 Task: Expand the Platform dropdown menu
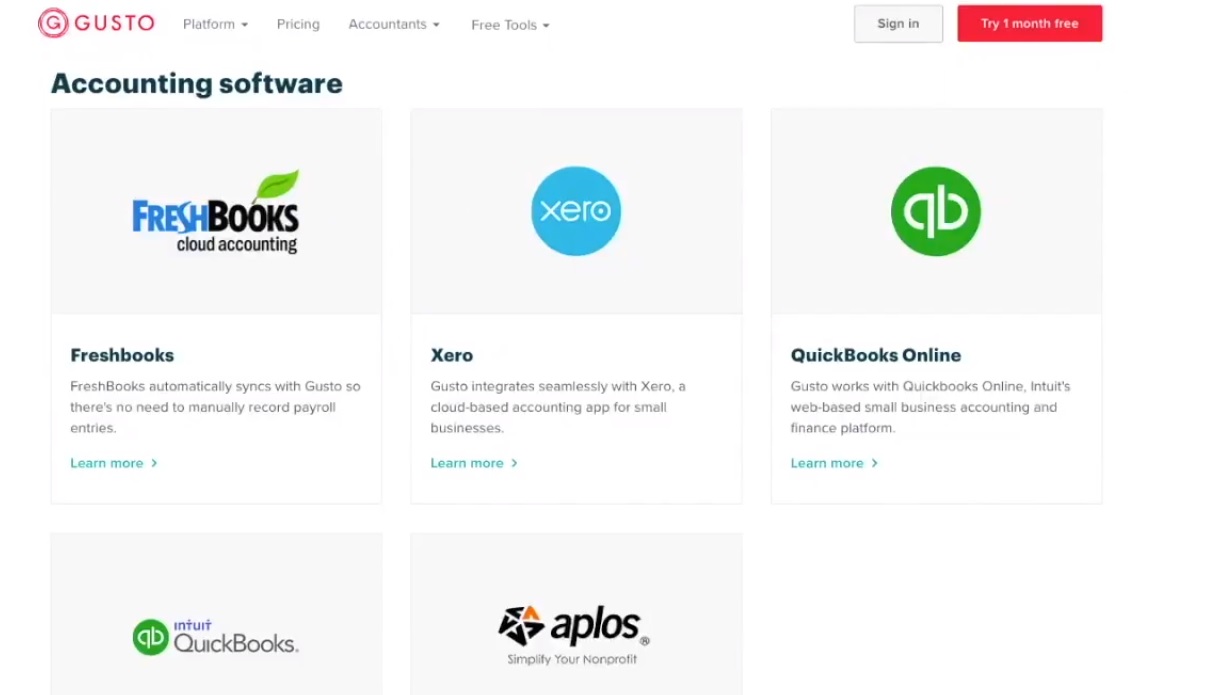pyautogui.click(x=215, y=24)
